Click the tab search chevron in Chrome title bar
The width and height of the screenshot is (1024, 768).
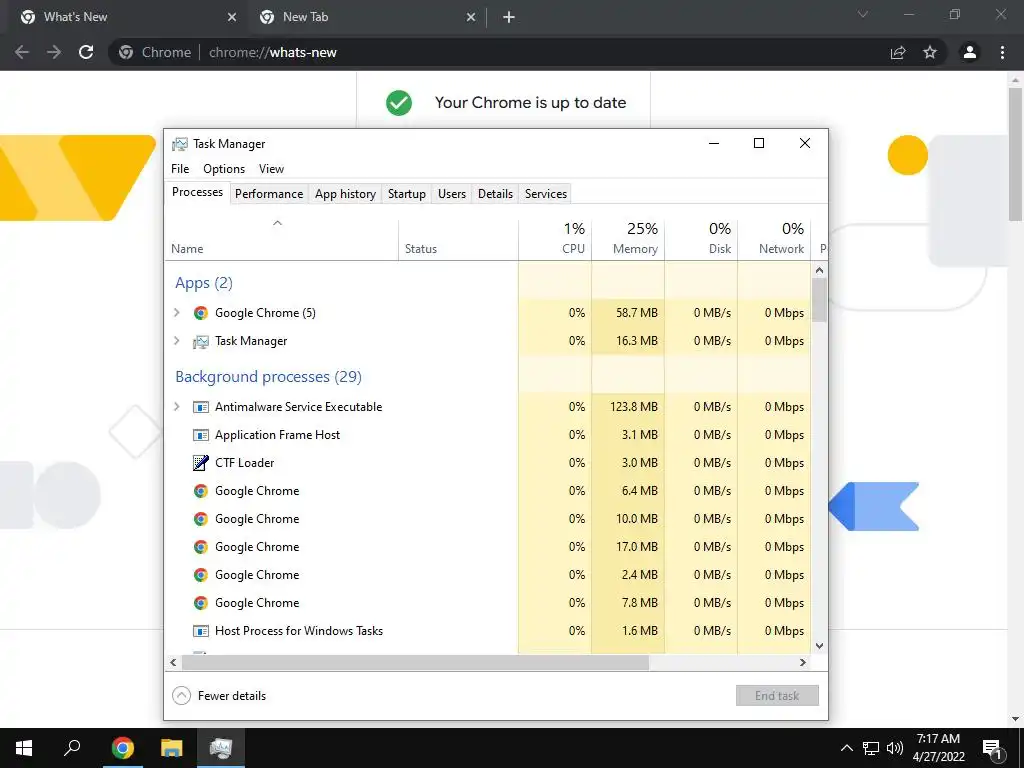pos(863,14)
